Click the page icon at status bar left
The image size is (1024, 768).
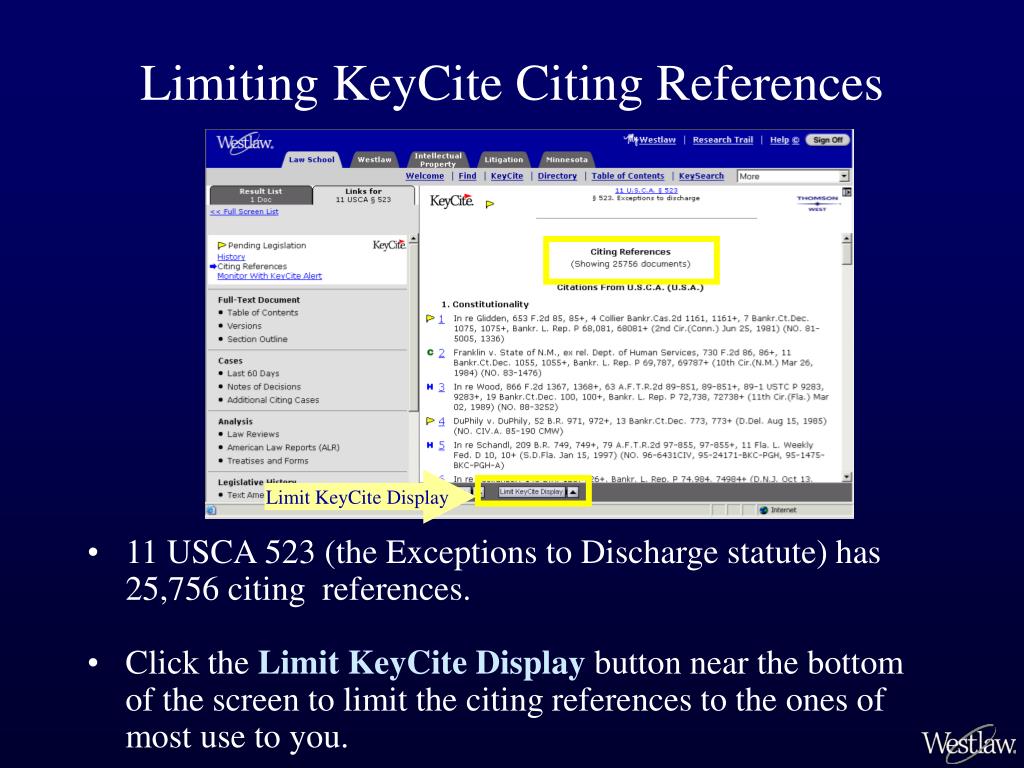pos(212,510)
